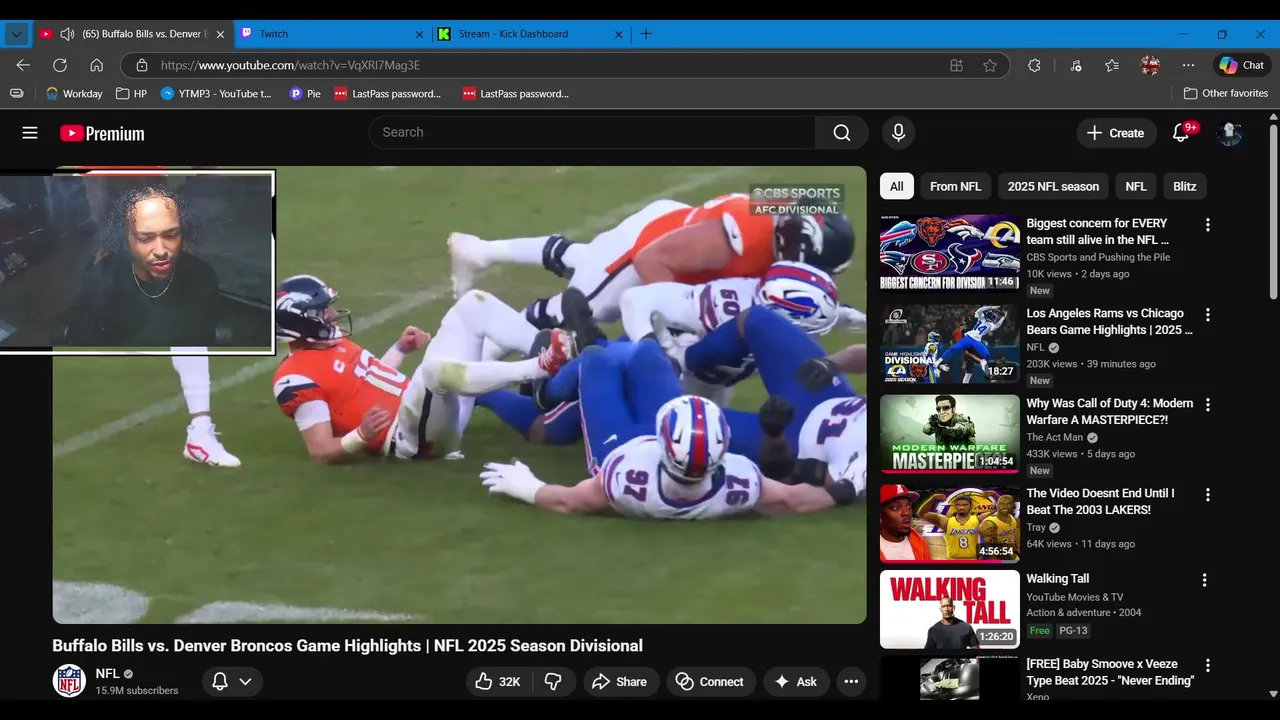Click the YouTube Search field
Viewport: 1280px width, 720px height.
[x=592, y=132]
